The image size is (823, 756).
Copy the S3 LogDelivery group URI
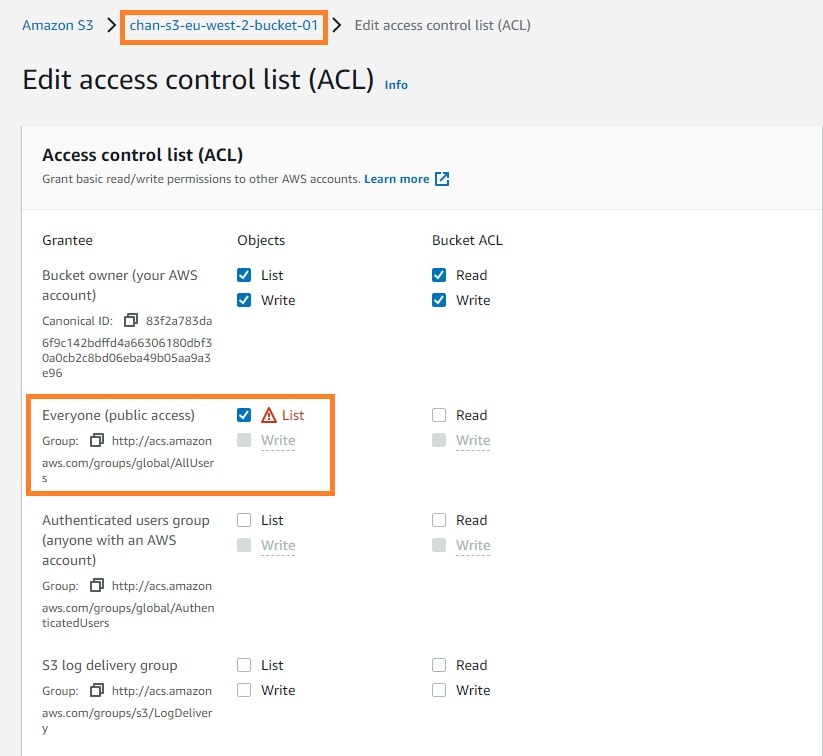pyautogui.click(x=97, y=690)
